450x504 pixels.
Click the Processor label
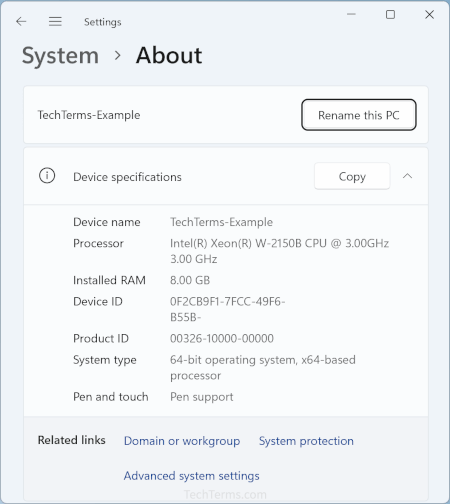(x=98, y=243)
